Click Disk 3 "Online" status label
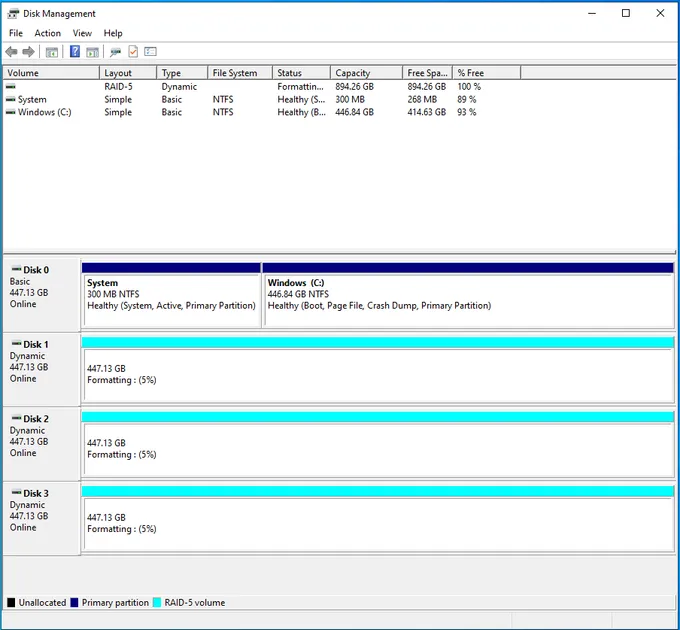680x630 pixels. 23,527
